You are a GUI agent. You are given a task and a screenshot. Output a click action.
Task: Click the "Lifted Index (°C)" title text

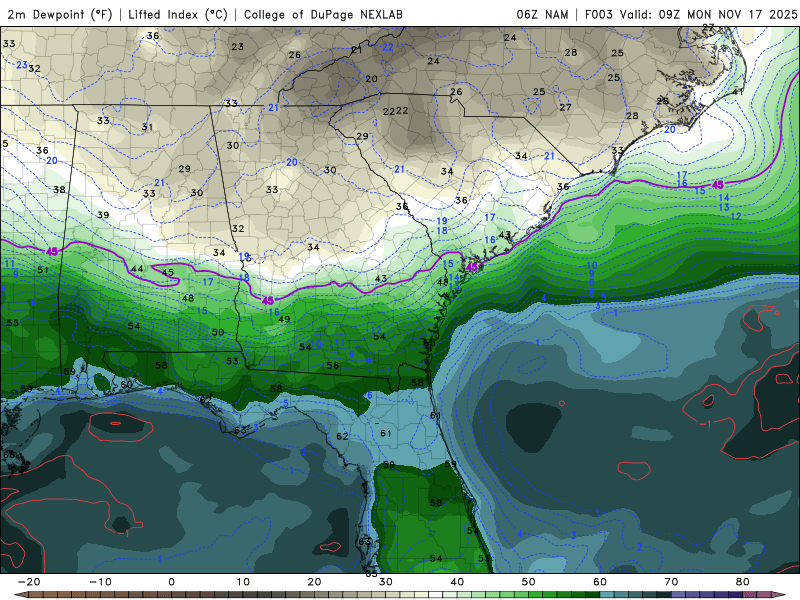[178, 14]
